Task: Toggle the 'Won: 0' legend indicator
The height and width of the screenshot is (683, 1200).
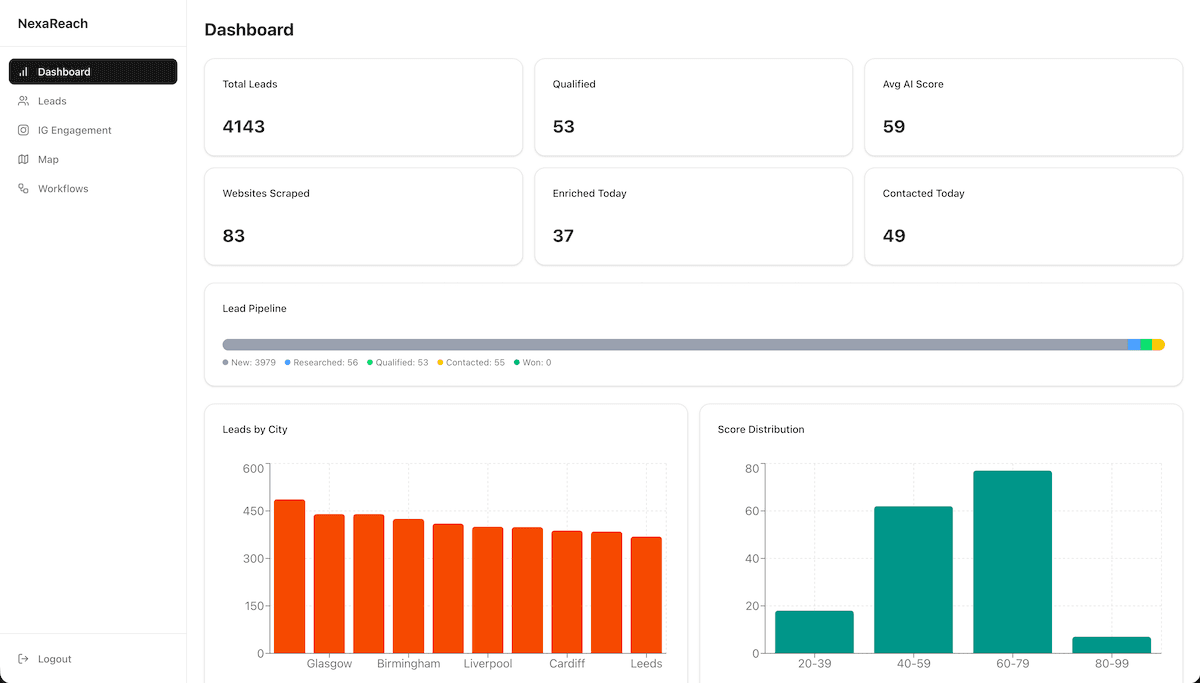Action: click(535, 362)
